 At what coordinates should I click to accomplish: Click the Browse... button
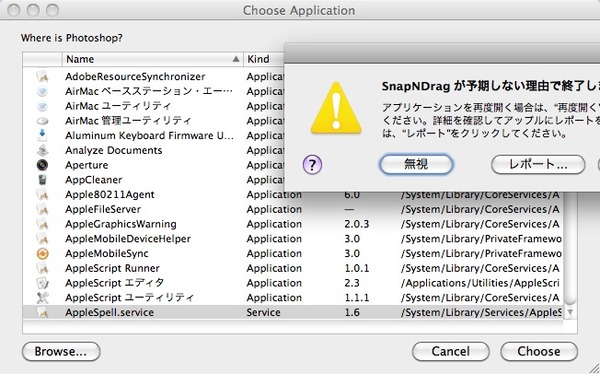pyautogui.click(x=61, y=351)
